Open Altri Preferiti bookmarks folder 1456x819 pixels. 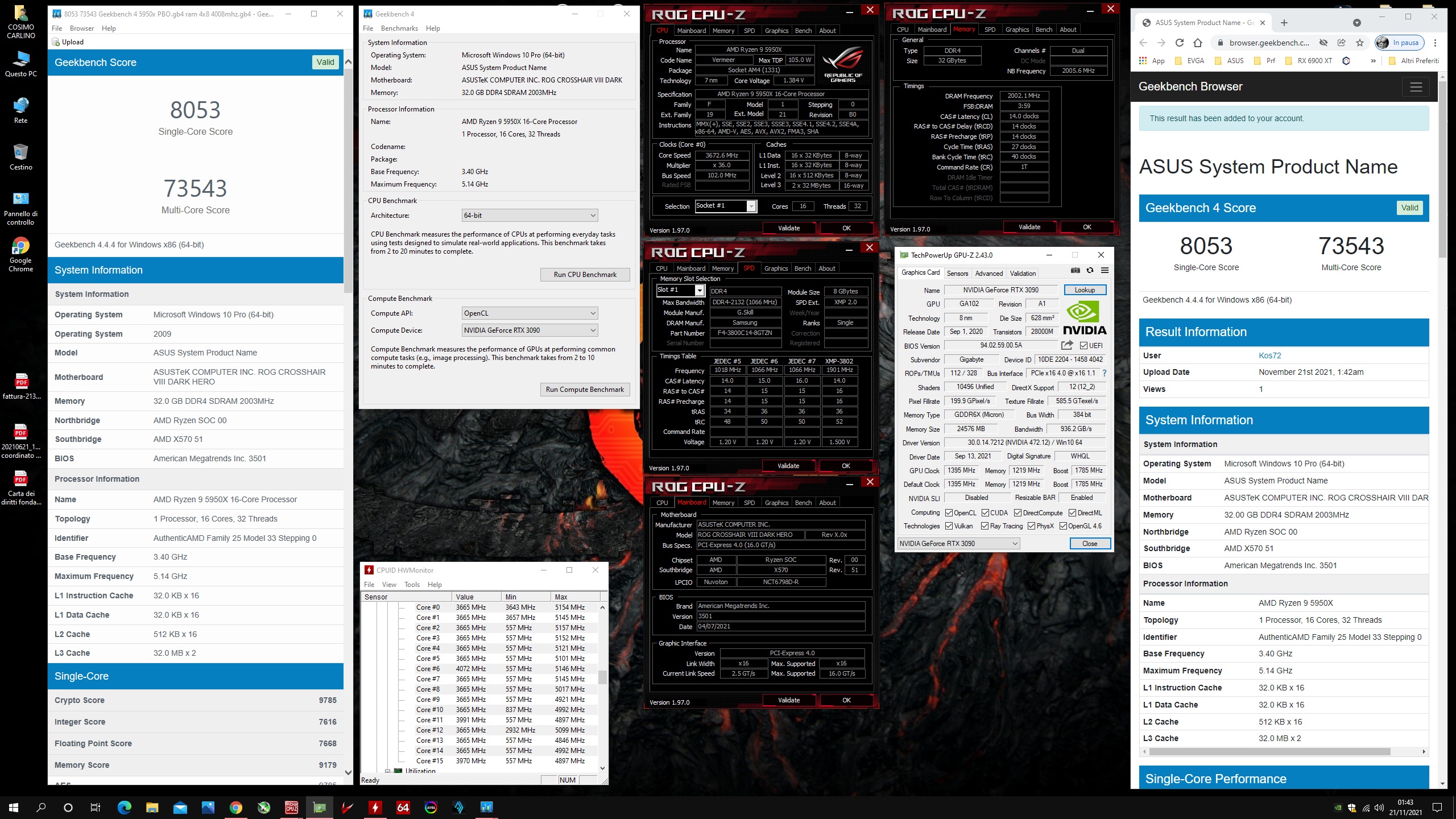coord(1413,61)
